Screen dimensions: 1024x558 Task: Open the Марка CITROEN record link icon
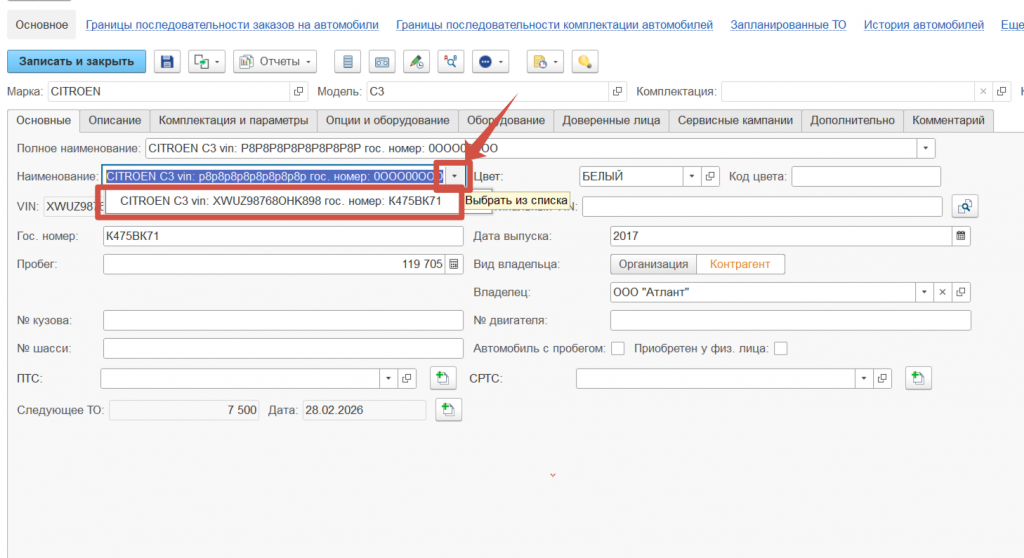point(298,92)
